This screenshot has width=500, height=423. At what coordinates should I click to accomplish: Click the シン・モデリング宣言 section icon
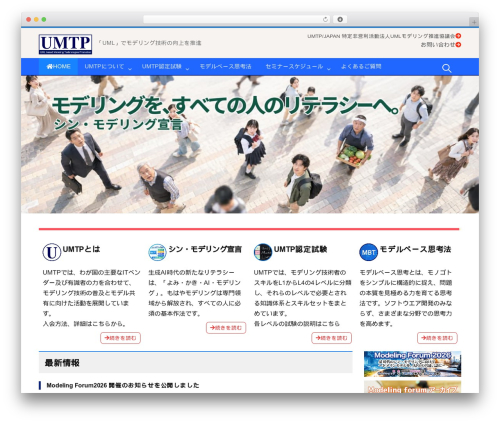(x=157, y=252)
